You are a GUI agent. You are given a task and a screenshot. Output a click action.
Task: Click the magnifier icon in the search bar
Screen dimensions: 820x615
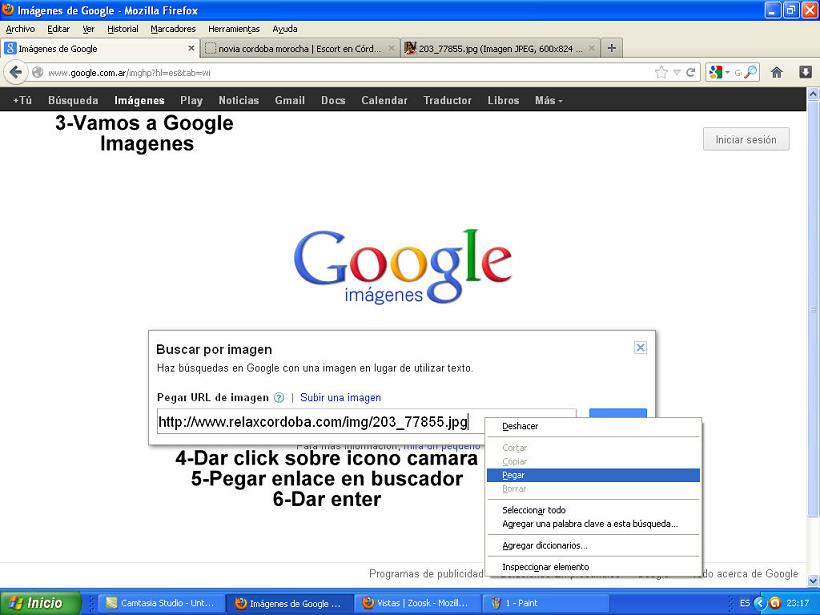point(751,72)
